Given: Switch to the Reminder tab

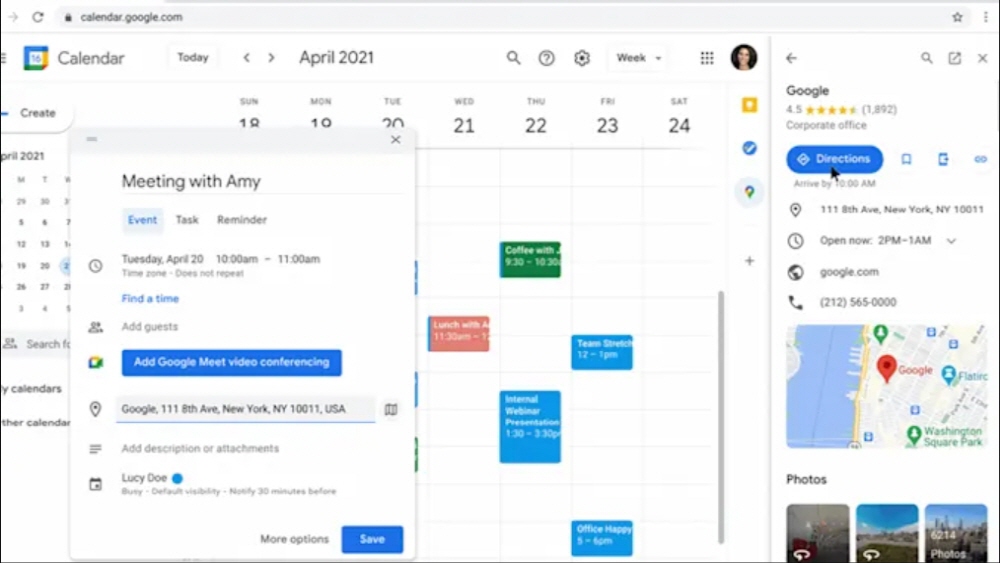Looking at the screenshot, I should click(242, 220).
